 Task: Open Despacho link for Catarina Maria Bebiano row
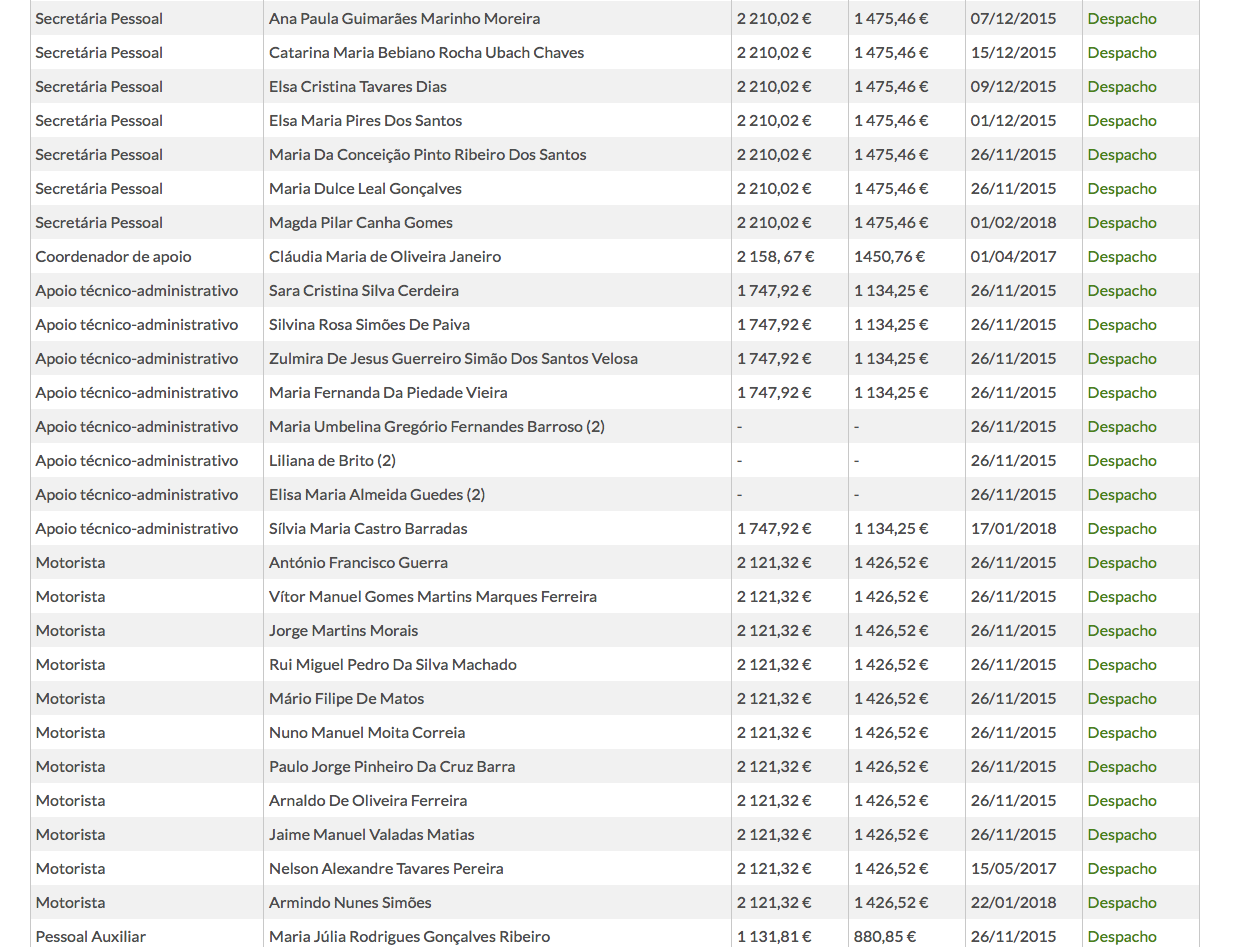[1121, 53]
